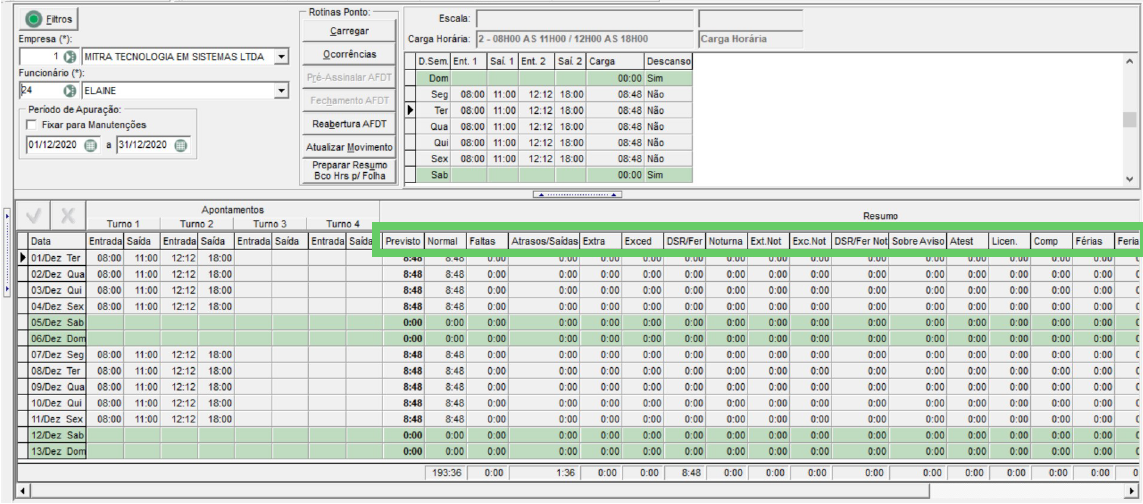This screenshot has height=504, width=1143.
Task: Click the Pré-Assinalar AFDT button
Action: [349, 78]
